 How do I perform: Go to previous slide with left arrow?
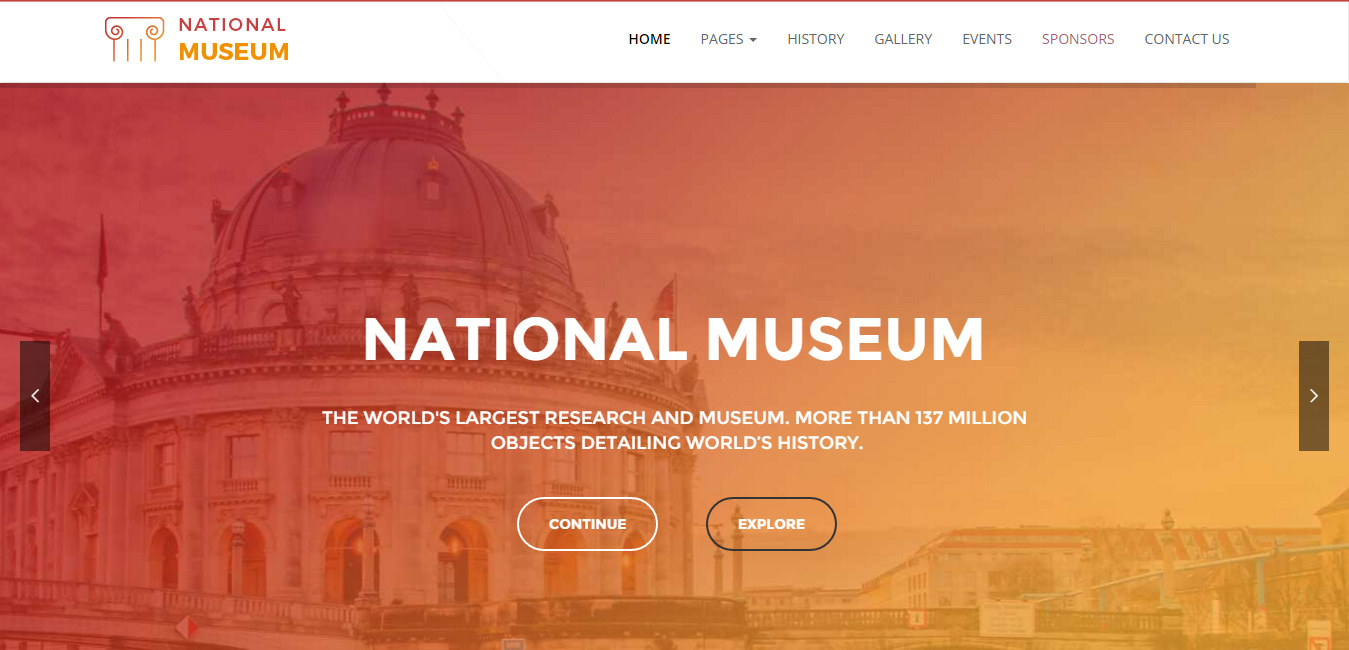click(35, 396)
